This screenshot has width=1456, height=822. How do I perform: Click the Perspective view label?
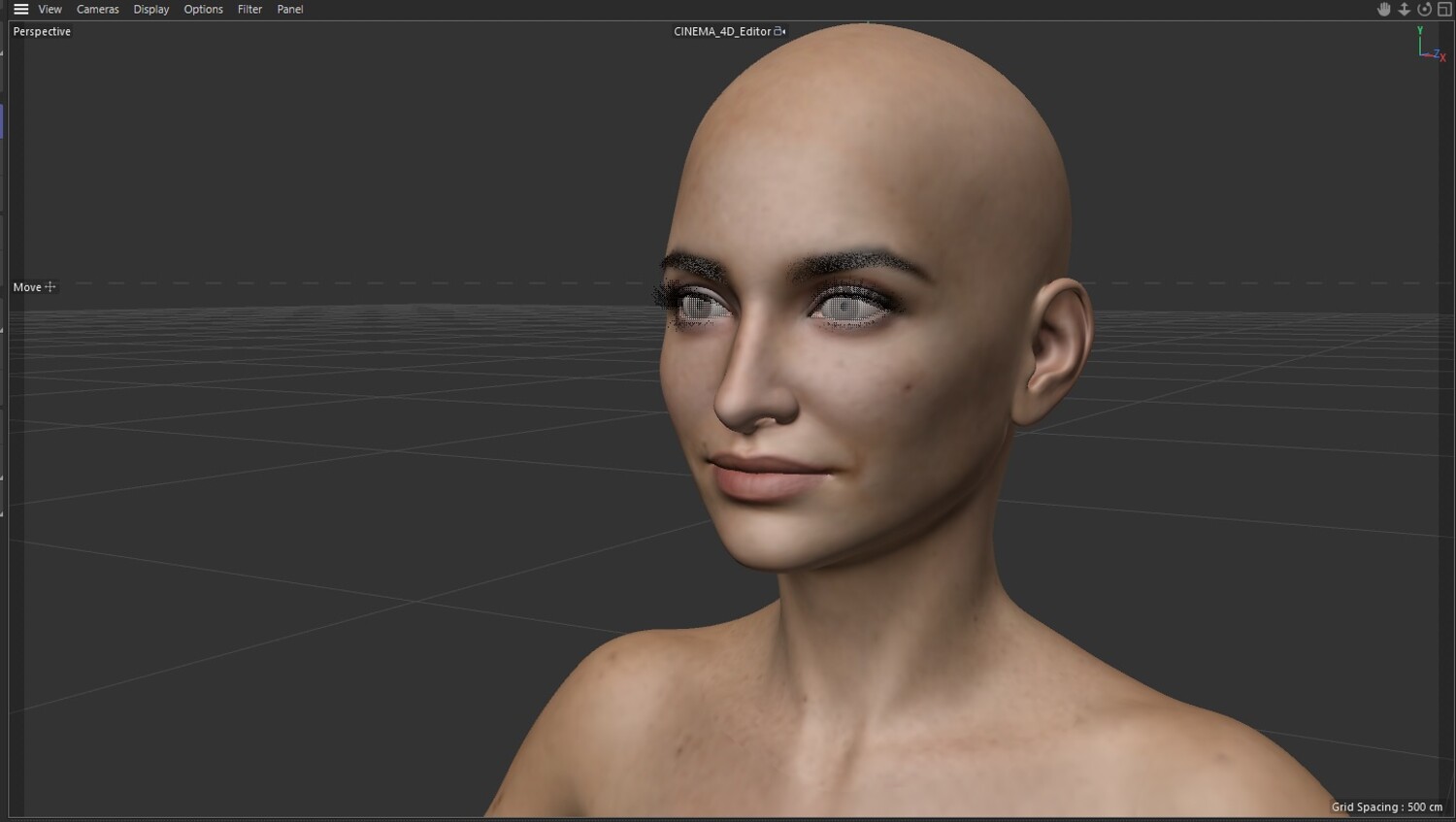[42, 31]
